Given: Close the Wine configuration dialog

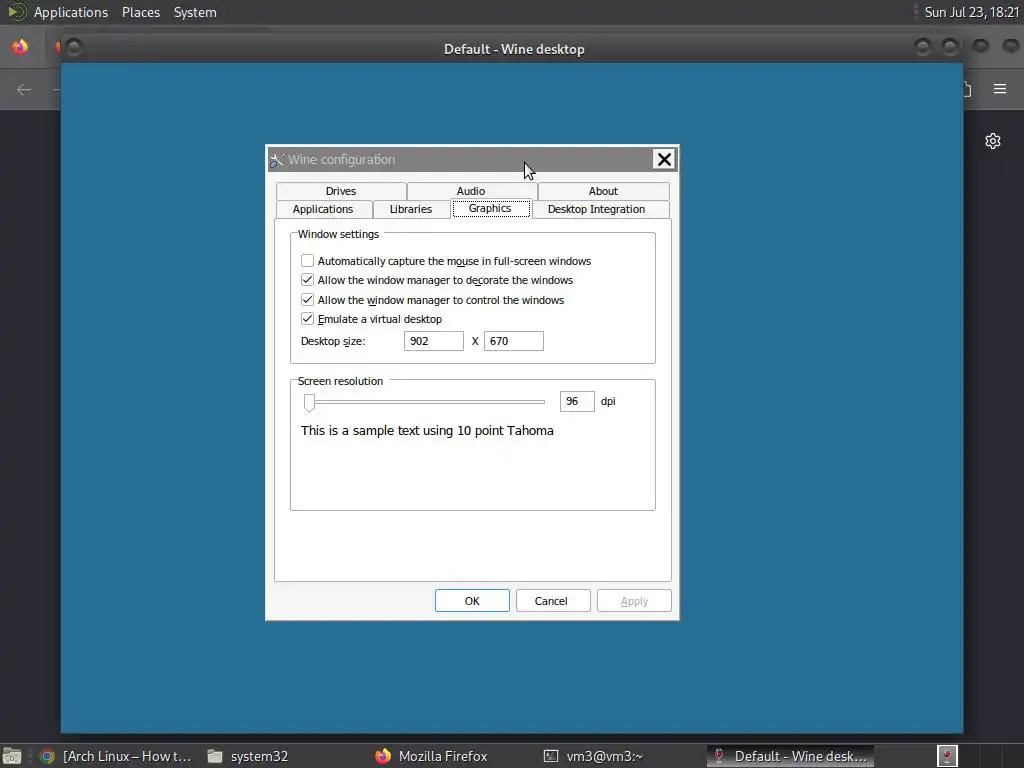Looking at the screenshot, I should 664,159.
